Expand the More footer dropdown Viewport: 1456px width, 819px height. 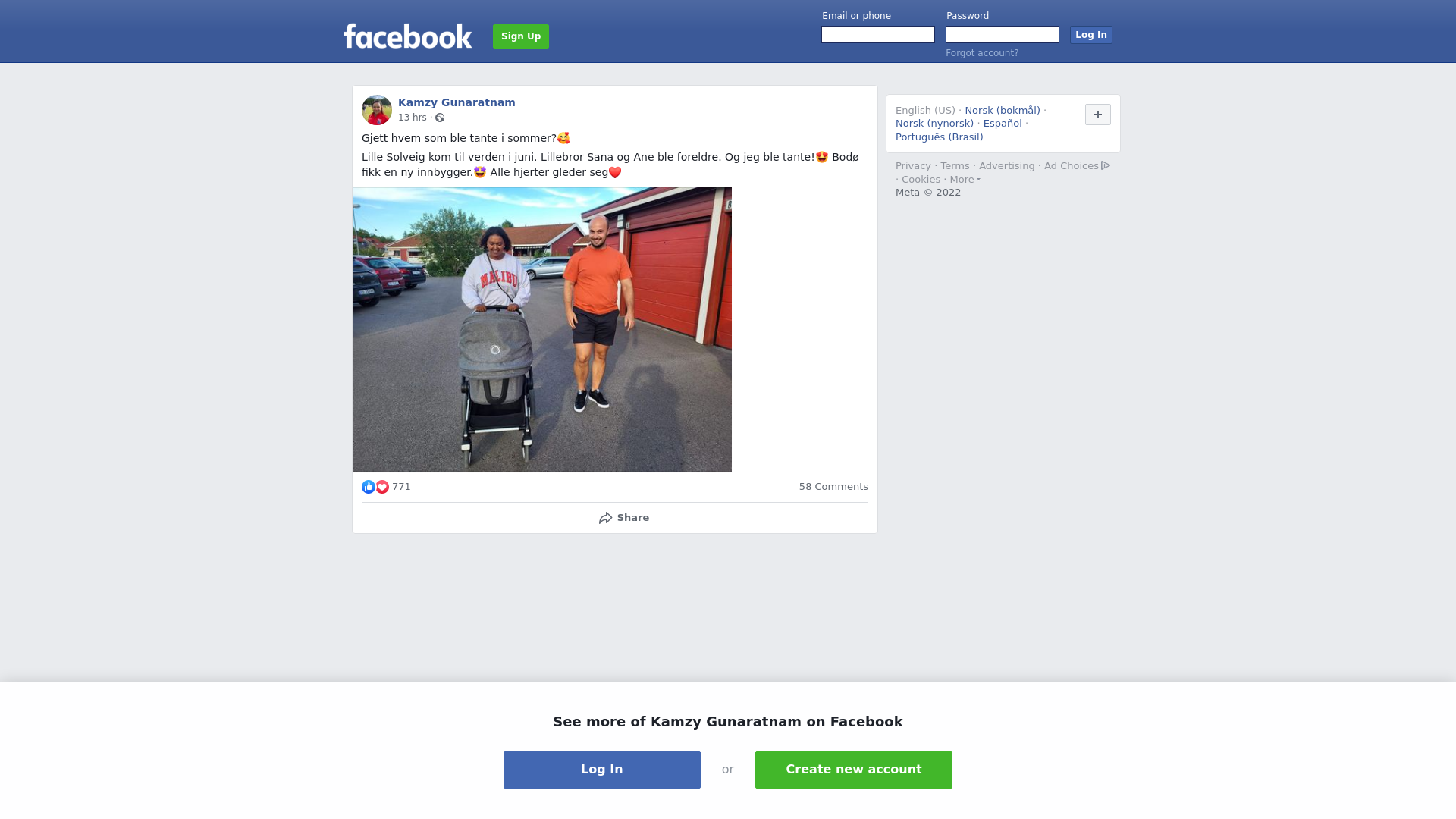pyautogui.click(x=965, y=180)
